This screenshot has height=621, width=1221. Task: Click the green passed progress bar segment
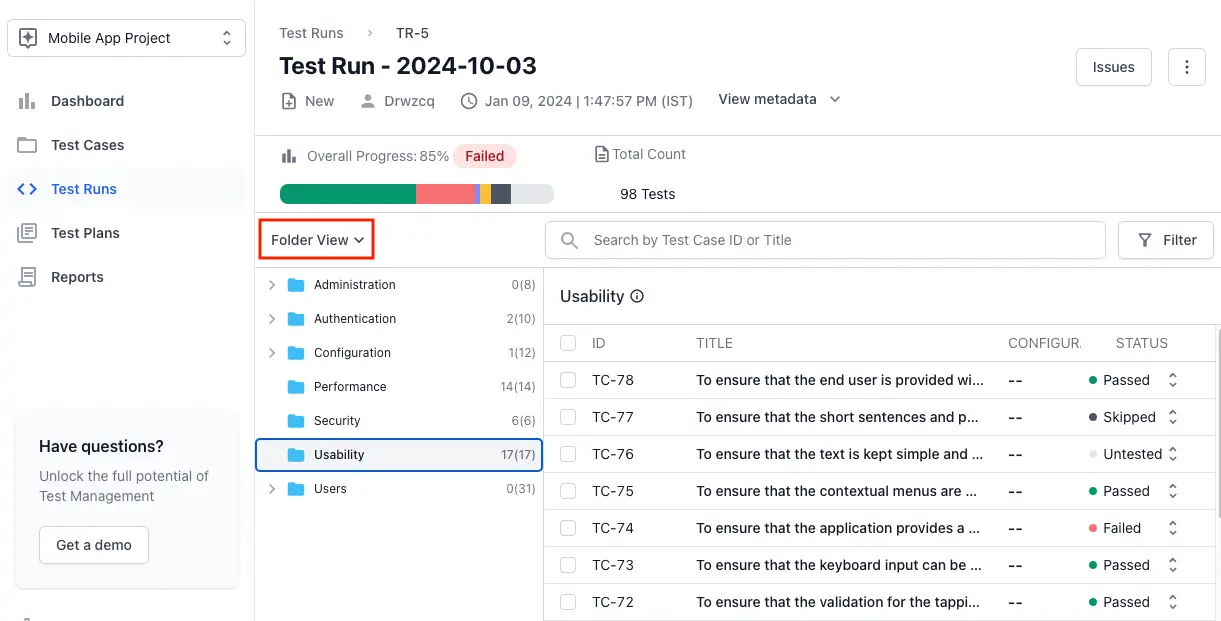pyautogui.click(x=347, y=194)
